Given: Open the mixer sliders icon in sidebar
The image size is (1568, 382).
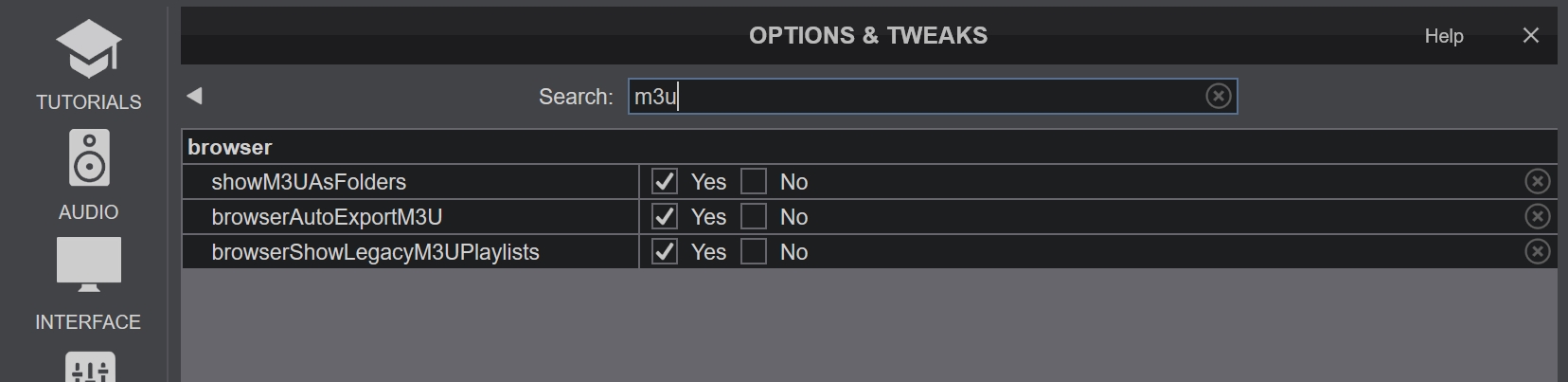Looking at the screenshot, I should (90, 367).
